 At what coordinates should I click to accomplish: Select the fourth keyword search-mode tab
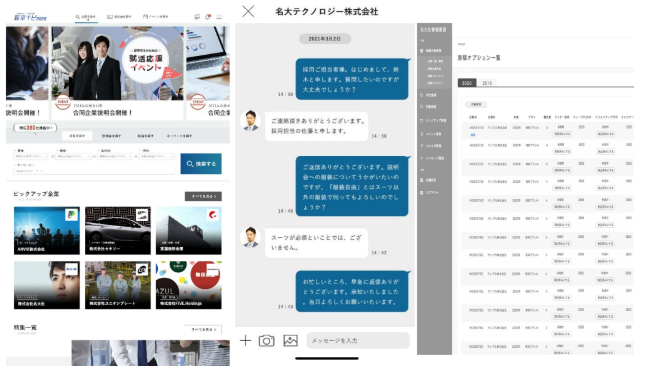(179, 136)
